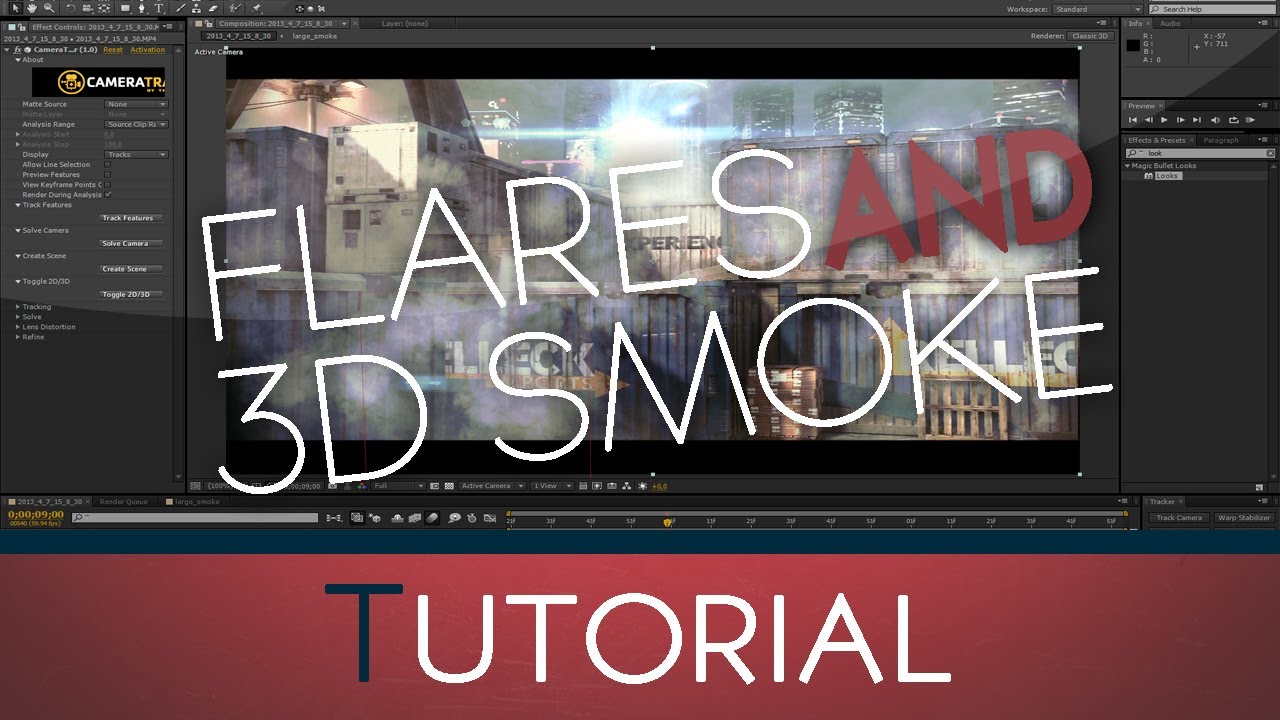Open the Analysis Range dropdown
This screenshot has height=720, width=1280.
coord(136,124)
